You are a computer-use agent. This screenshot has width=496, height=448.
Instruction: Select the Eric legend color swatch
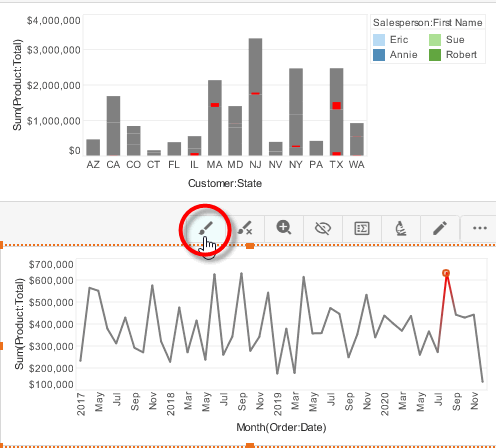click(x=379, y=40)
